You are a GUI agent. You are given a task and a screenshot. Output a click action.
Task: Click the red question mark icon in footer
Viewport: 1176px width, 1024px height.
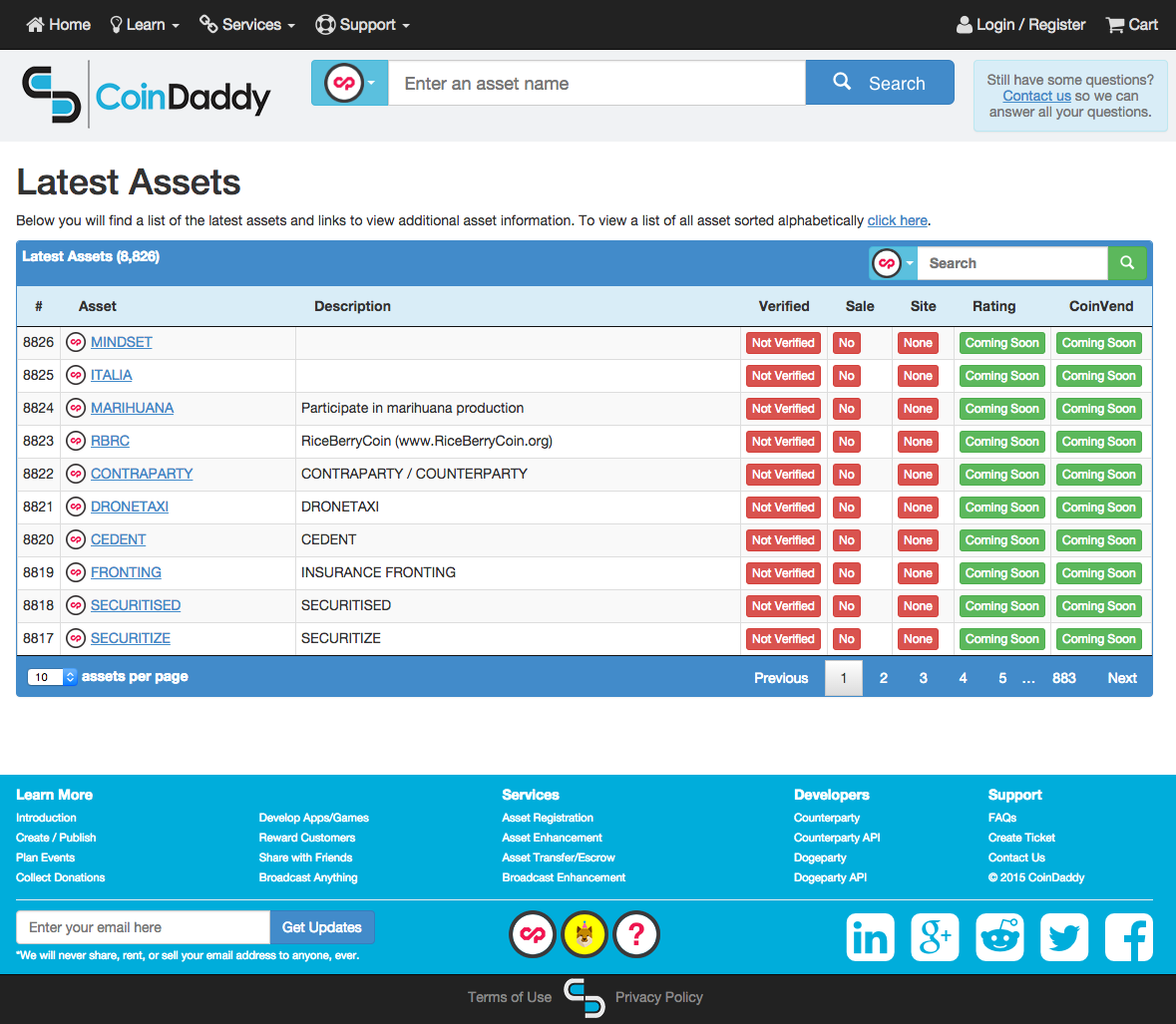[x=636, y=935]
